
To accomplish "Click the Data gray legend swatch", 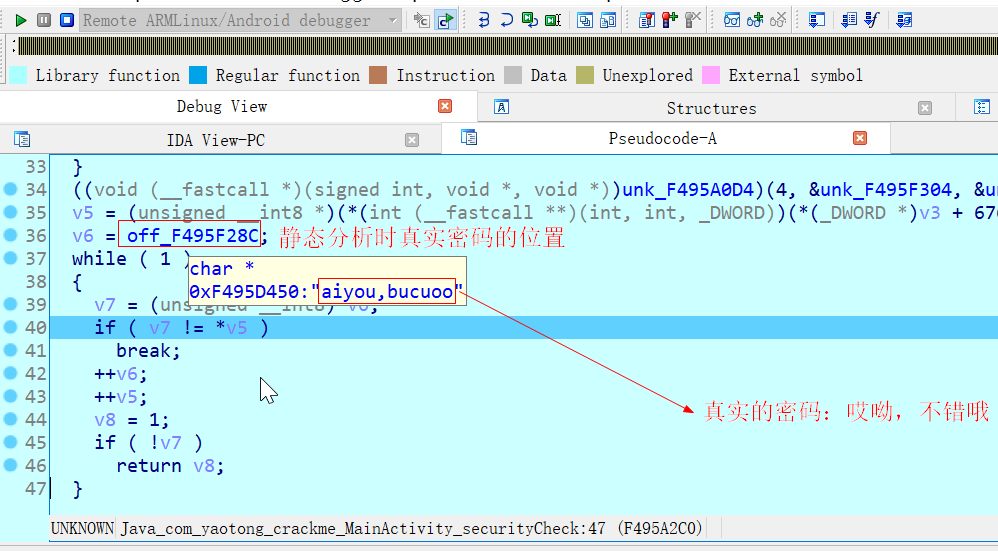I will pos(513,75).
